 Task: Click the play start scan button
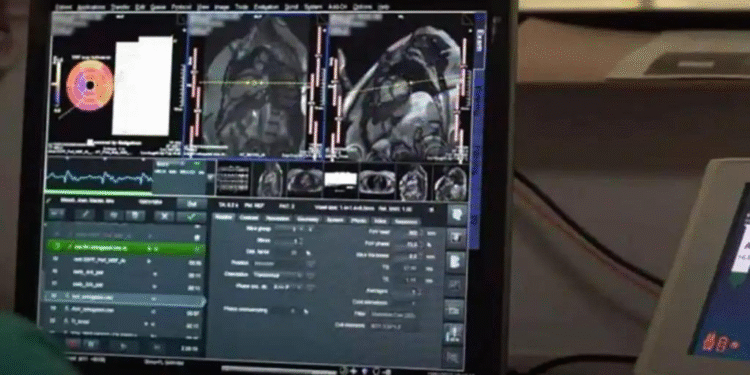click(x=124, y=345)
